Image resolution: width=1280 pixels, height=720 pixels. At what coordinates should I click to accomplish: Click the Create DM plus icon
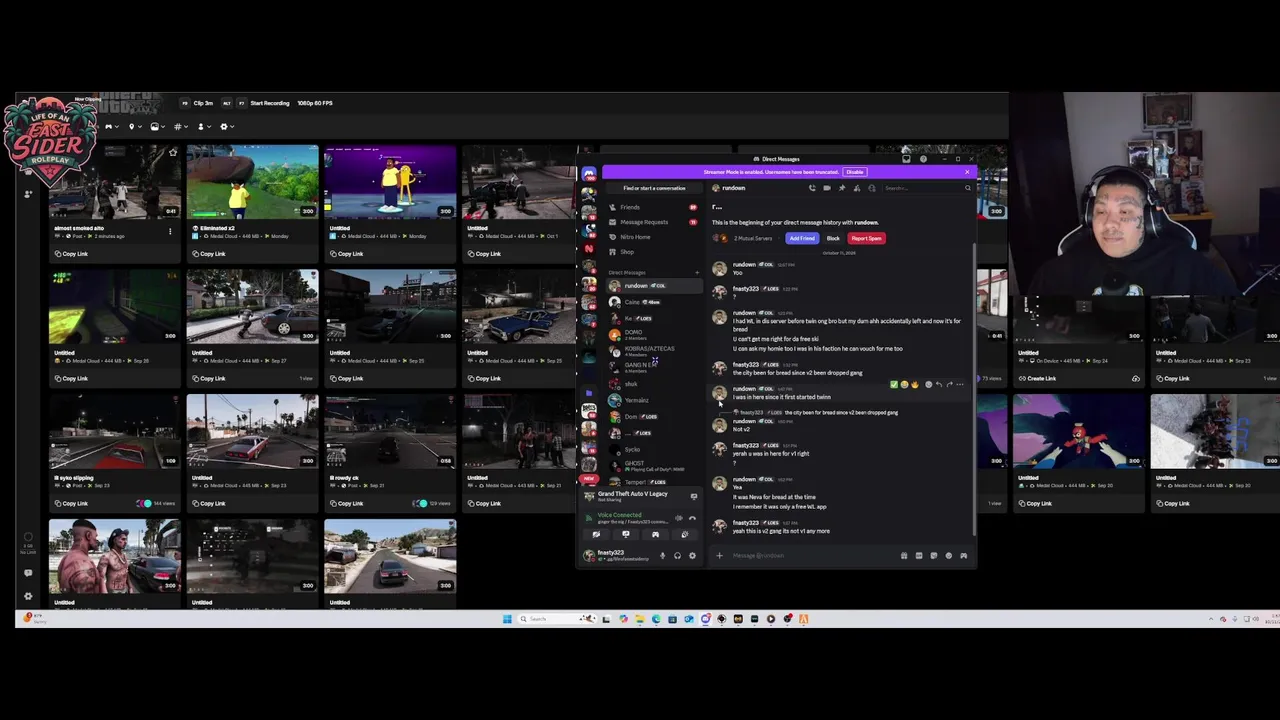[697, 273]
